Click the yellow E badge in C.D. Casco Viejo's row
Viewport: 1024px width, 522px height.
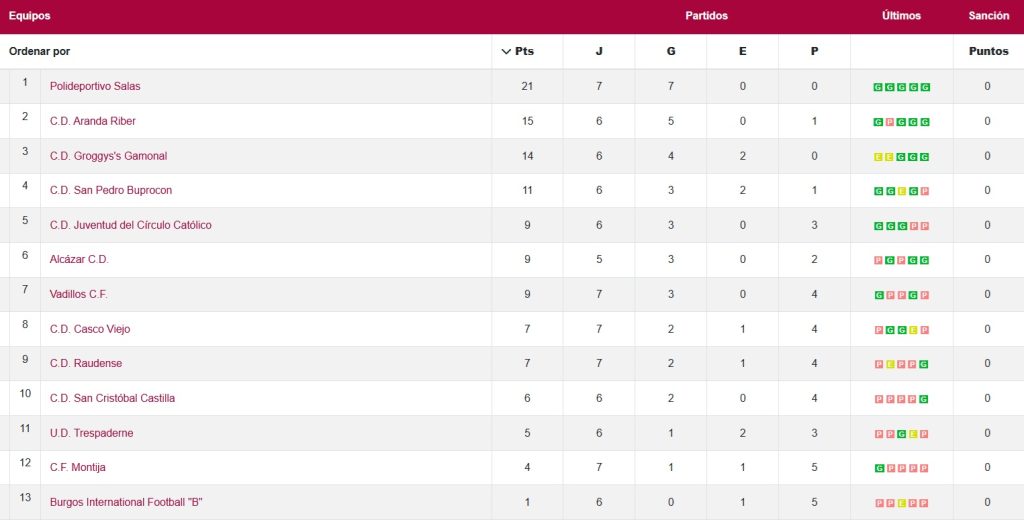point(913,330)
